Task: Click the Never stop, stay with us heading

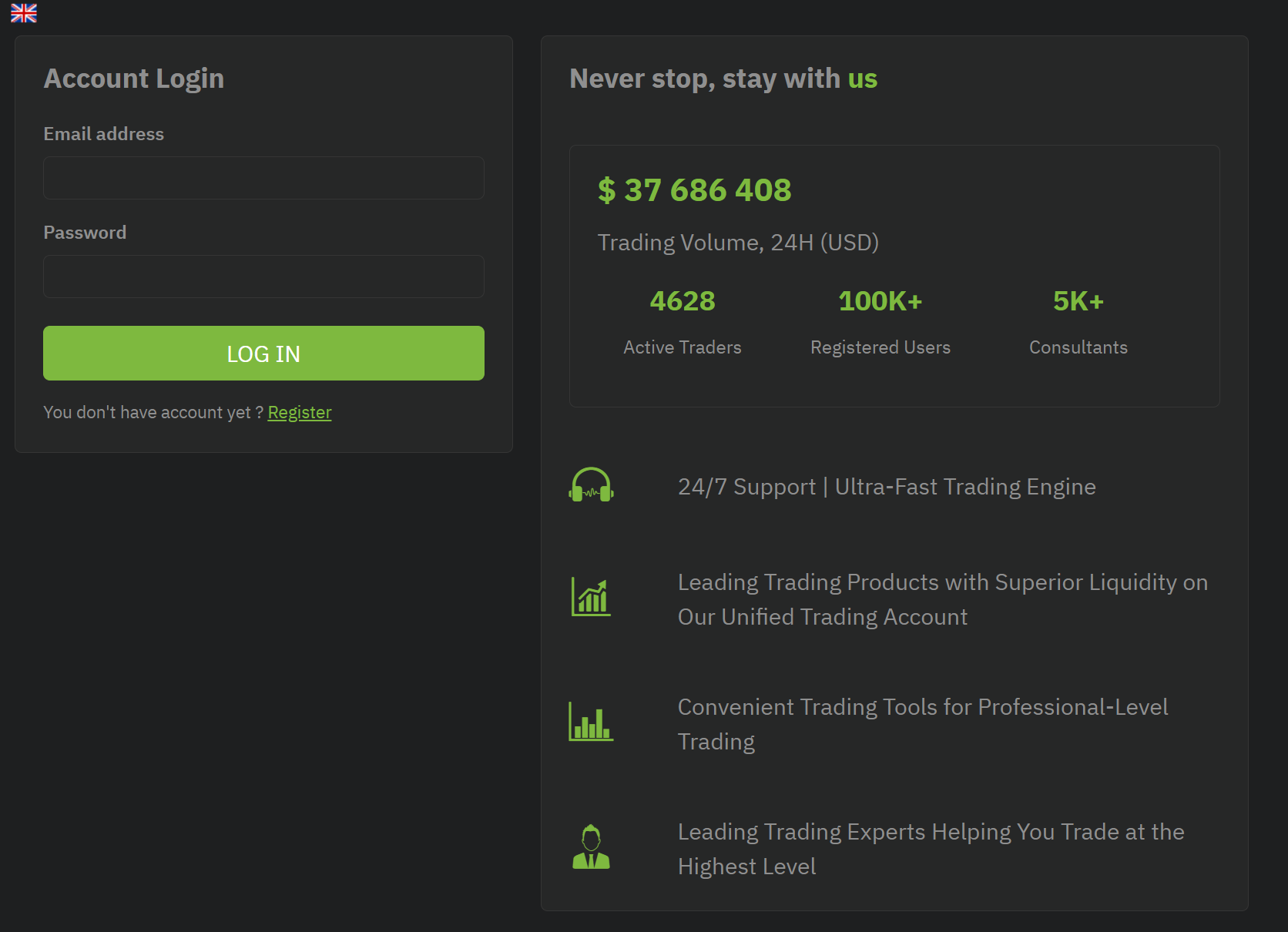Action: 723,79
